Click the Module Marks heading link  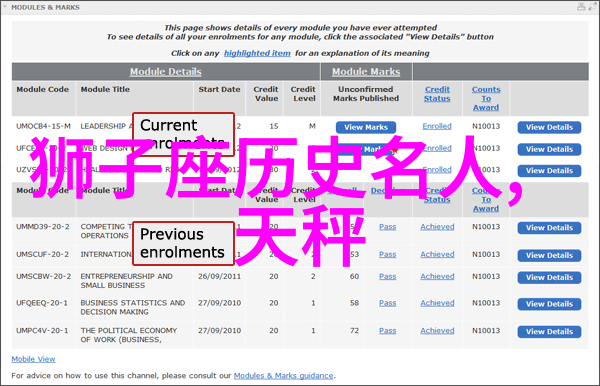[366, 72]
